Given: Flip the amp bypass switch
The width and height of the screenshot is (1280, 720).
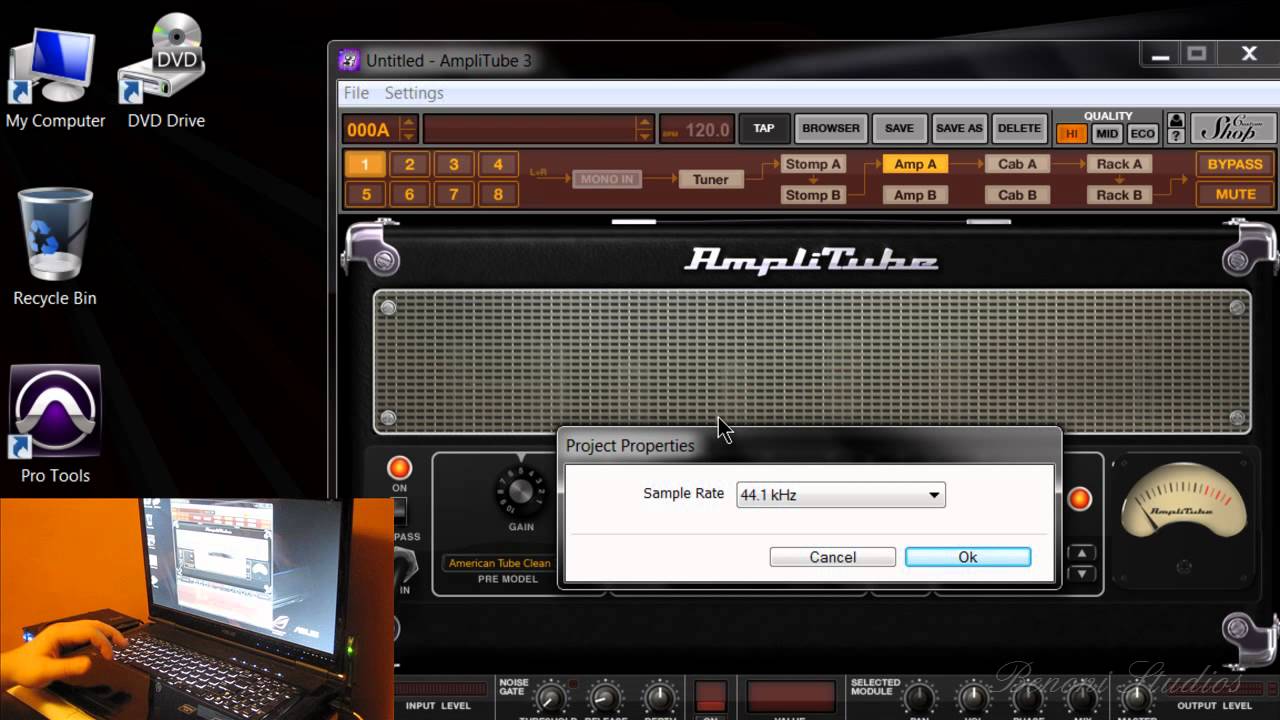Looking at the screenshot, I should coord(399,511).
